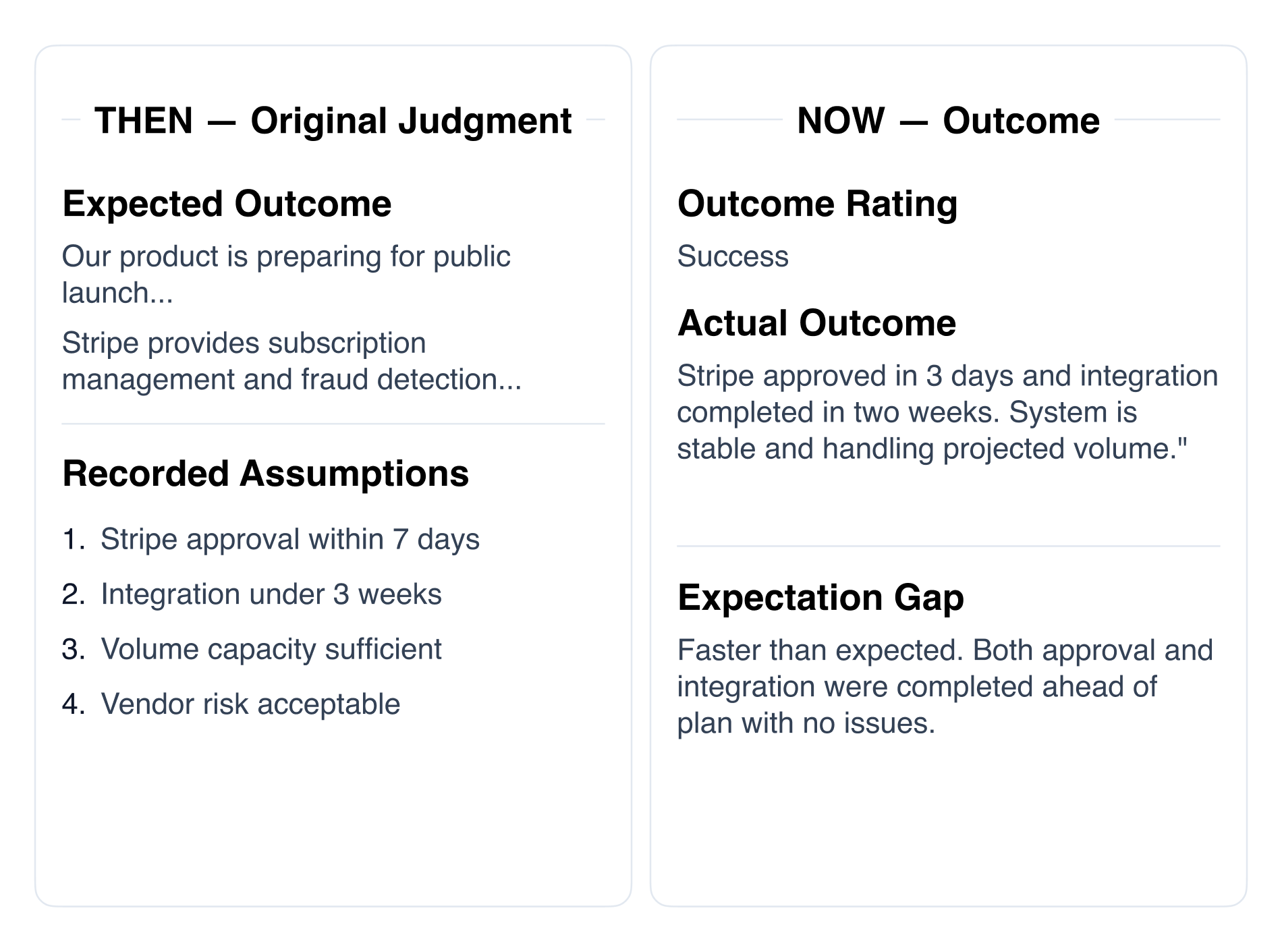Select the Expected Outcome section title
Image resolution: width=1282 pixels, height=952 pixels.
227,204
